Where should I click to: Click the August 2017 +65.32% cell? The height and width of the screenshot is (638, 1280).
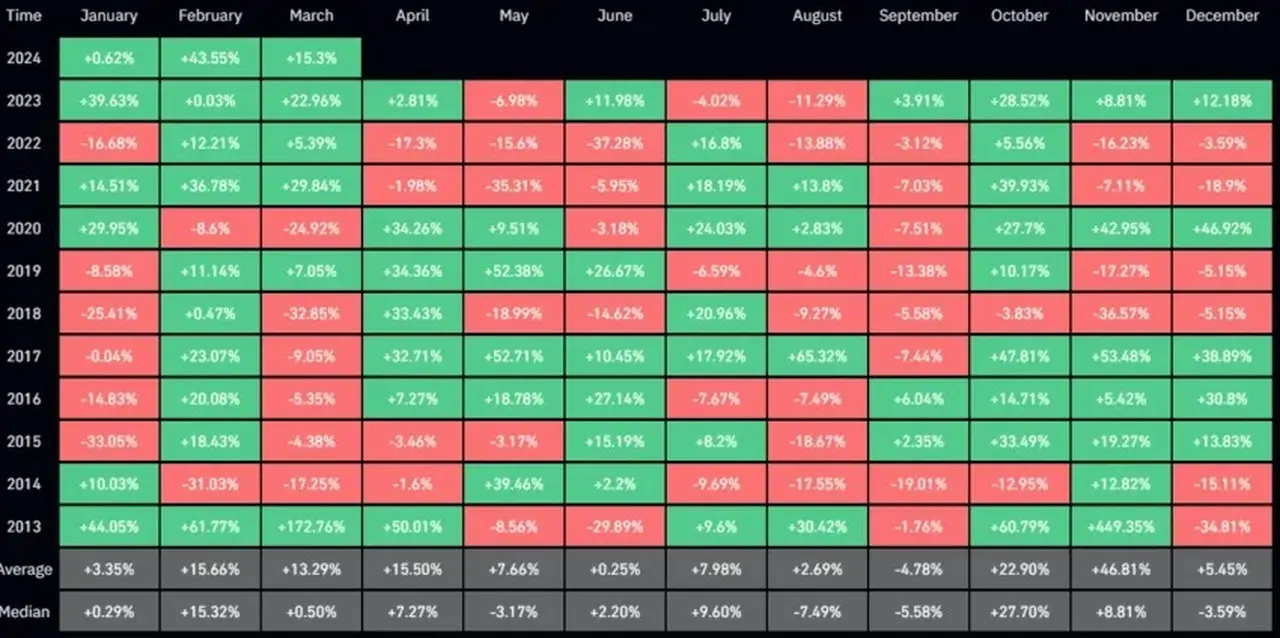[817, 356]
